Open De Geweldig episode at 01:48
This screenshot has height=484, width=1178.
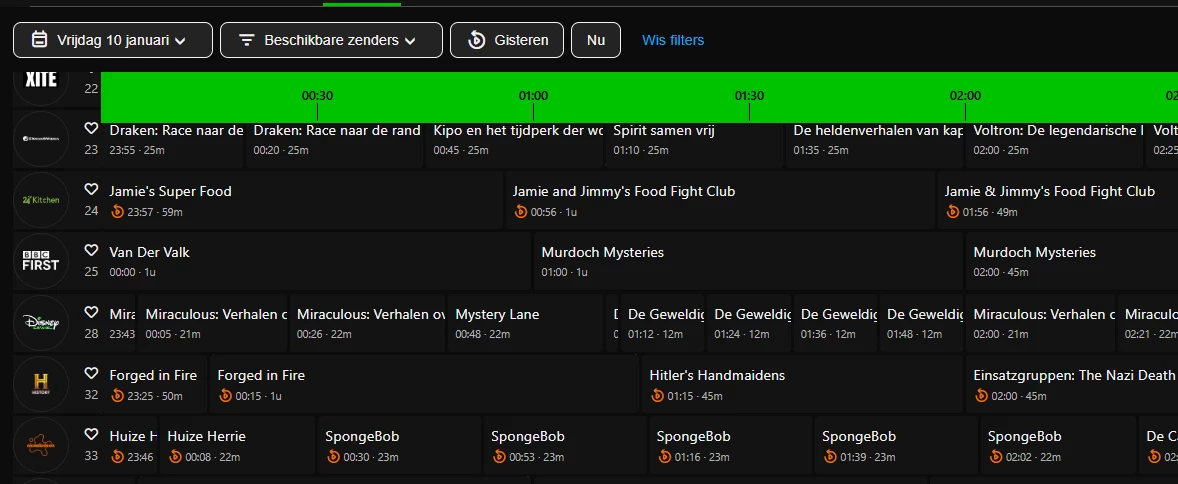click(x=922, y=322)
